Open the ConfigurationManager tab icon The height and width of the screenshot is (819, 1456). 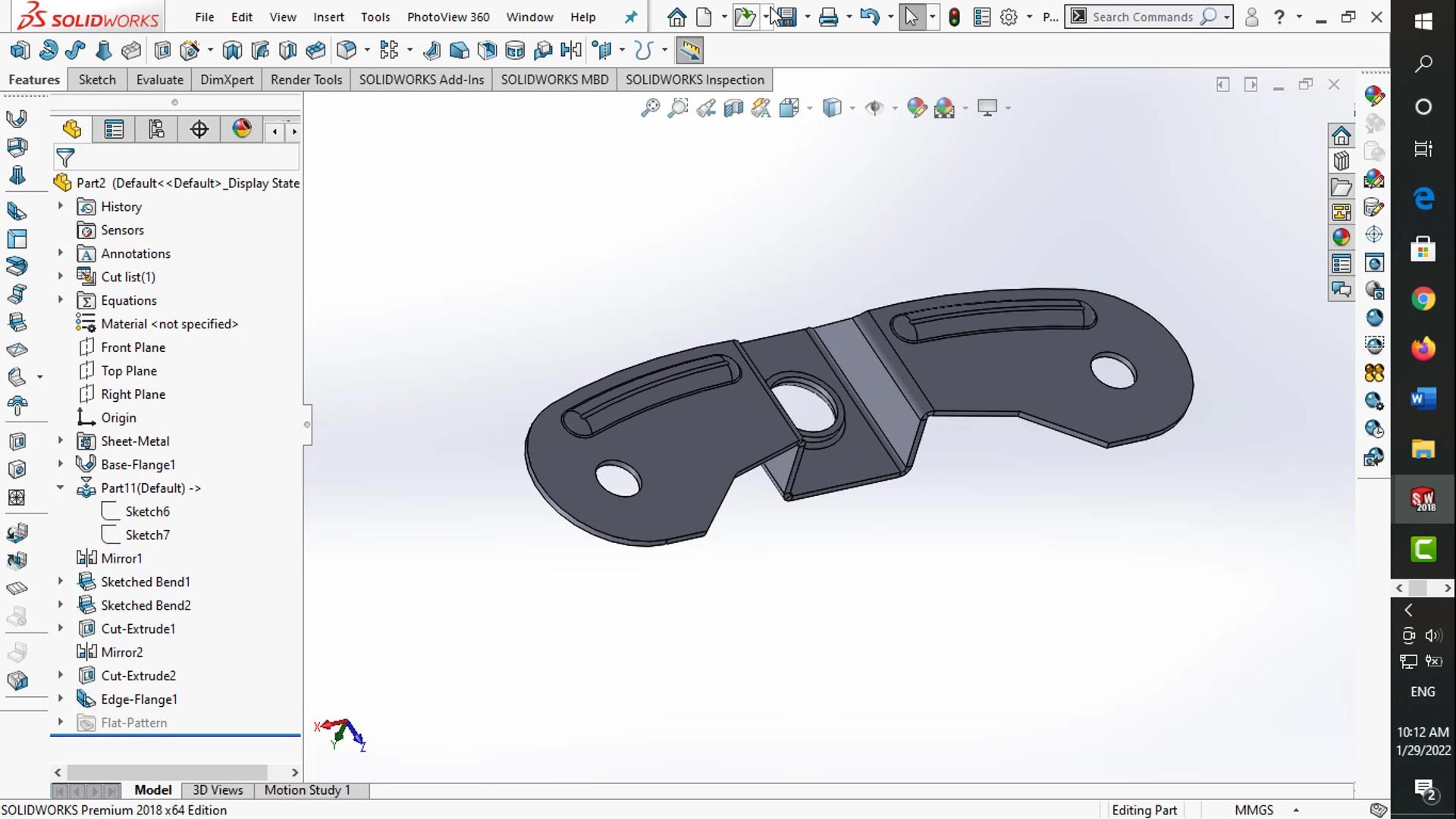[x=156, y=130]
